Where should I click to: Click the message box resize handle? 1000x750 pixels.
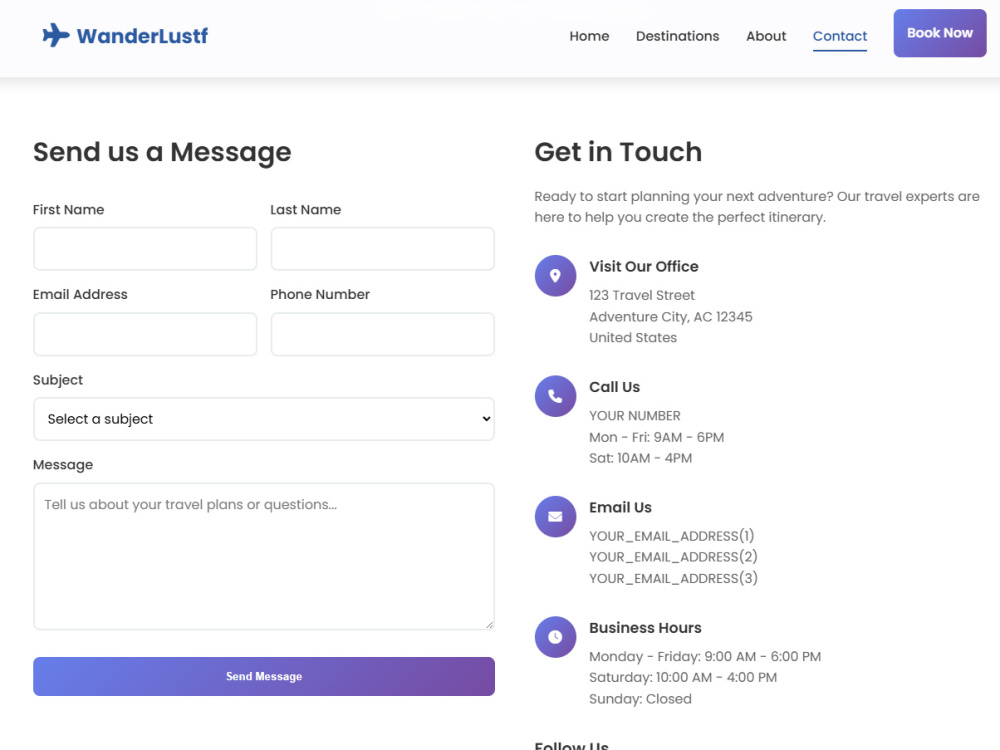tap(489, 625)
